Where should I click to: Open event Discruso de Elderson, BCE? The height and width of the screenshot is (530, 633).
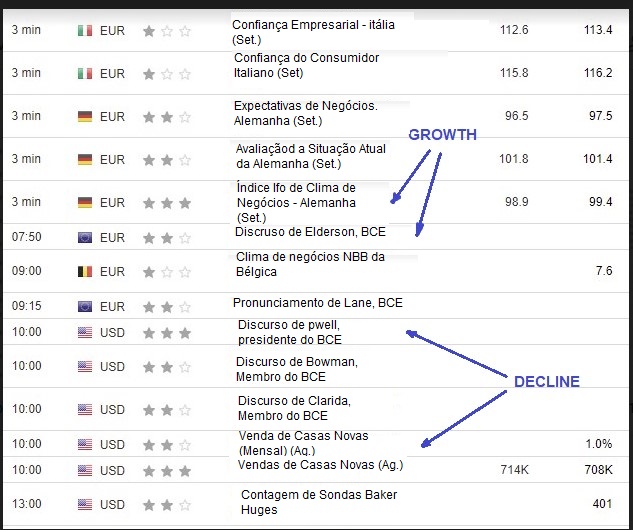pos(310,232)
